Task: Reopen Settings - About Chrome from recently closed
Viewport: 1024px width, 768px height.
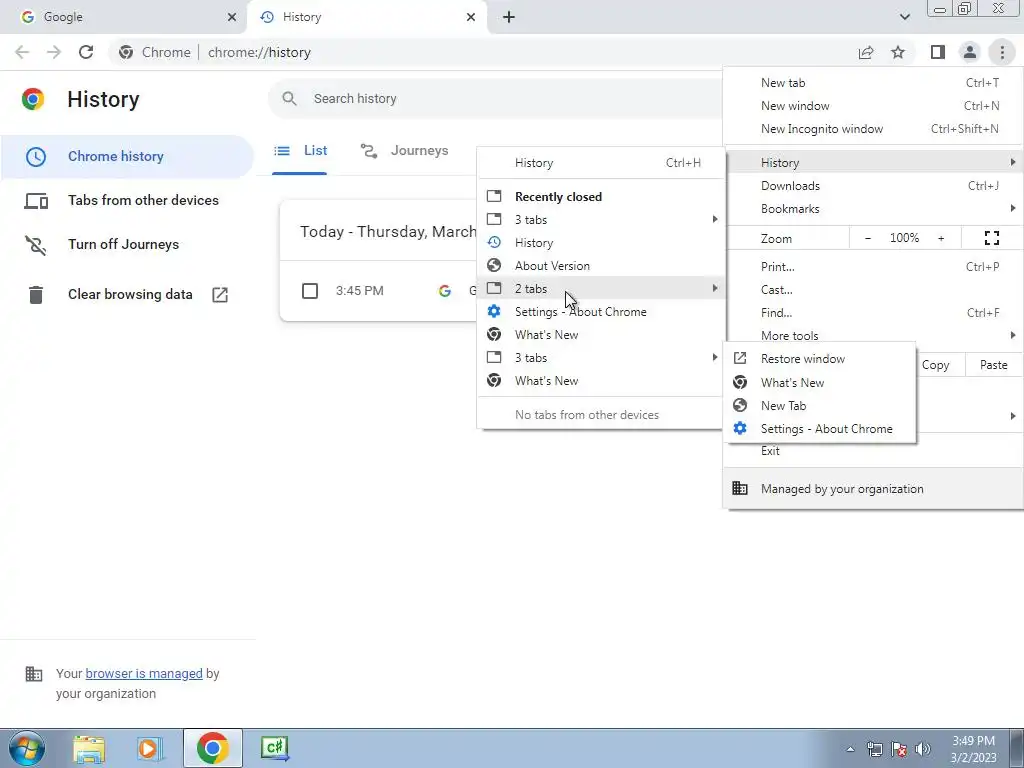Action: (601, 312)
